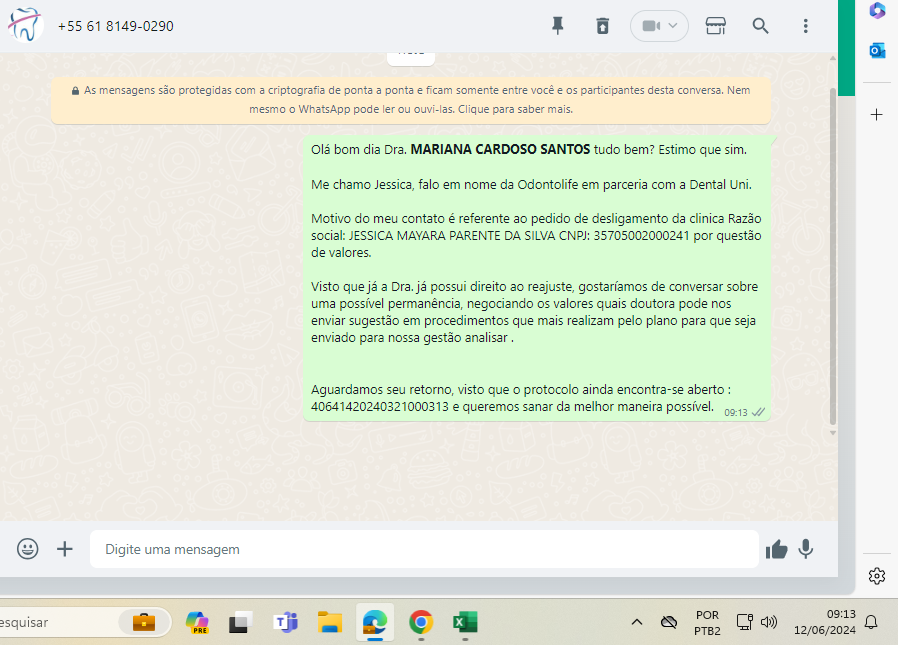
Task: Open the notifications bell
Action: pyautogui.click(x=871, y=622)
